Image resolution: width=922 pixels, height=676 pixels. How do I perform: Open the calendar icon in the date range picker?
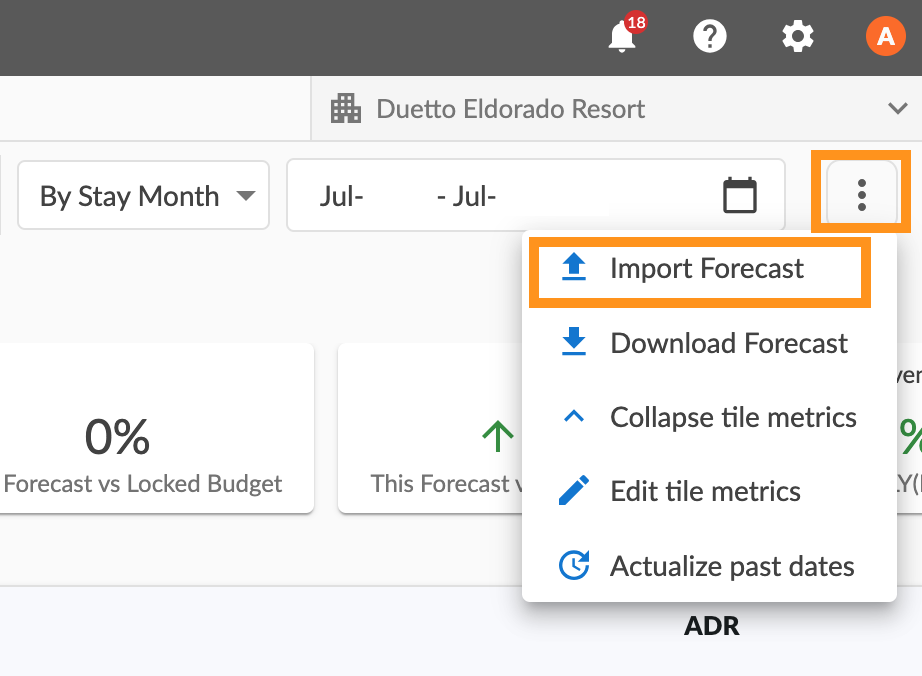(x=739, y=195)
